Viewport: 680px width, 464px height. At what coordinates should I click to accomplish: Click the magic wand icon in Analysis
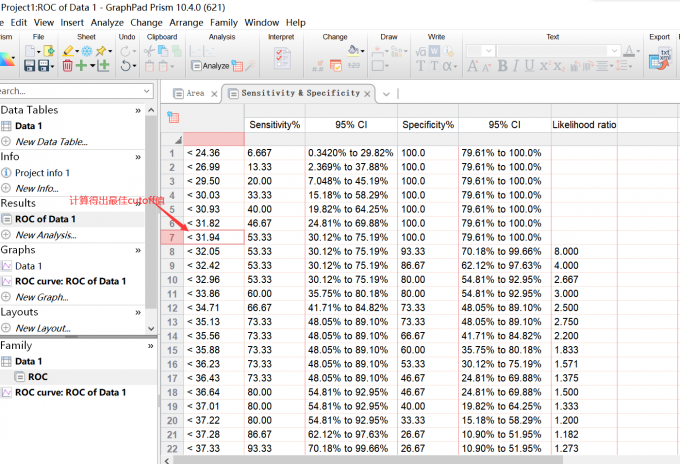pos(251,65)
